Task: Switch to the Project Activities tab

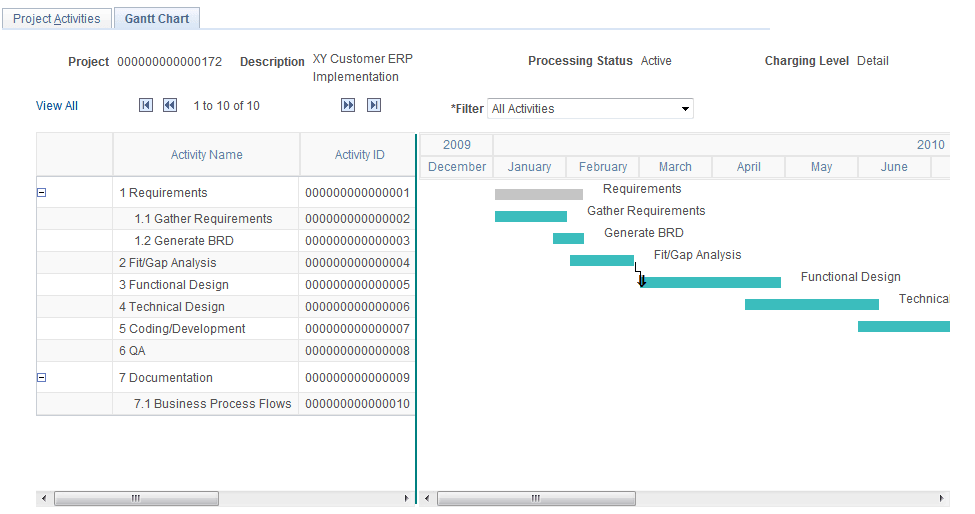Action: (x=57, y=19)
